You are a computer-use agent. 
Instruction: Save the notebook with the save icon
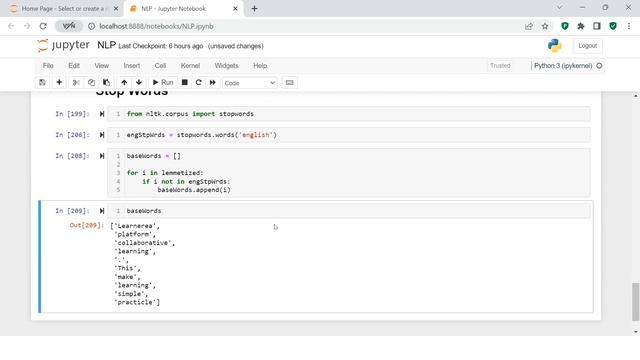click(42, 82)
